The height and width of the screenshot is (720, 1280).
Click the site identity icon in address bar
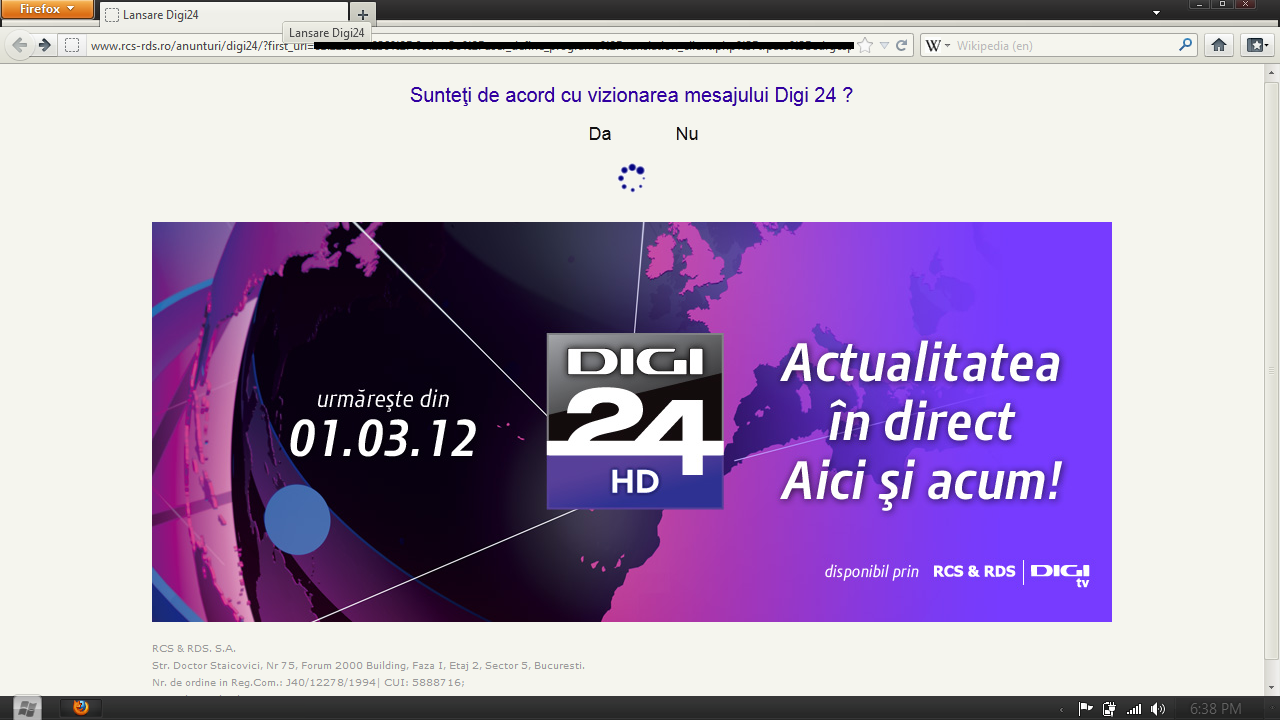click(71, 45)
